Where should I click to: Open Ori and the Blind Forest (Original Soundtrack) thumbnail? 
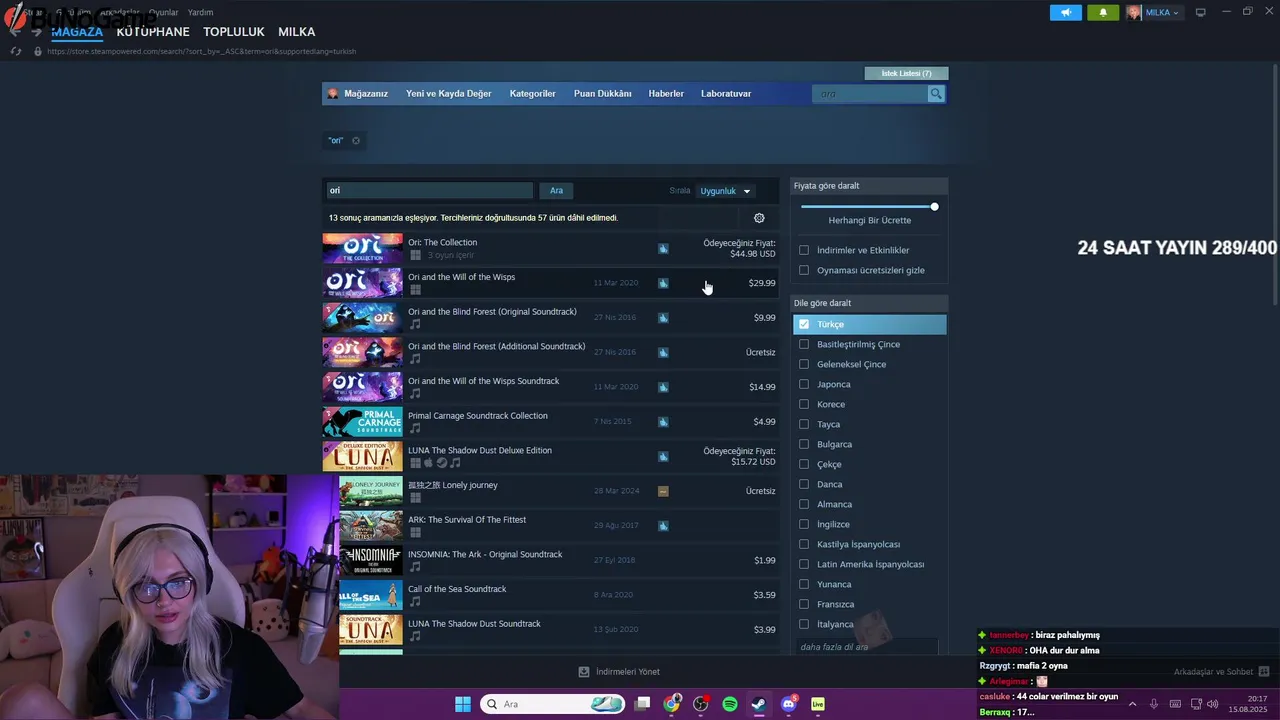362,318
